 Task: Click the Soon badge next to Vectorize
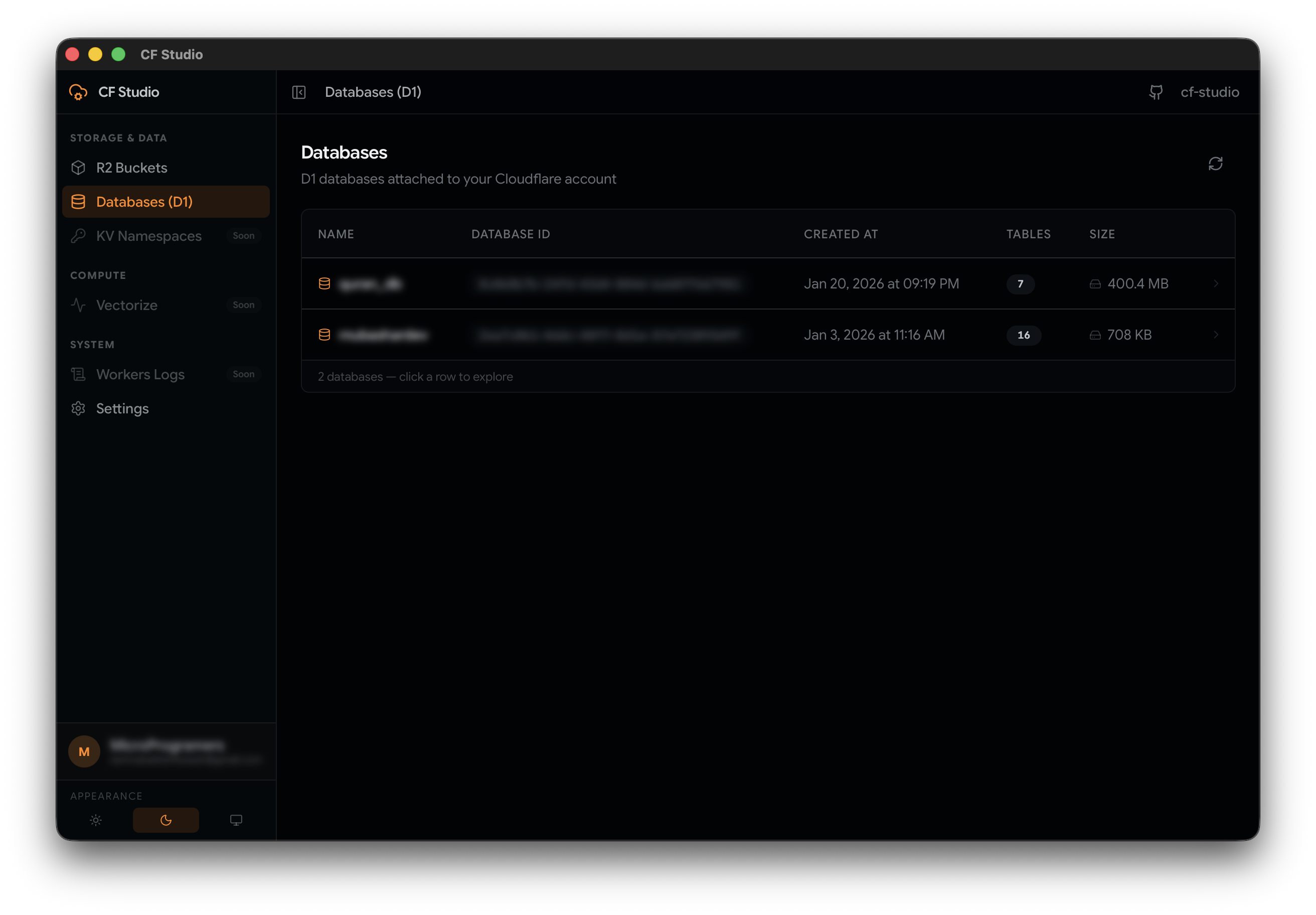tap(244, 306)
